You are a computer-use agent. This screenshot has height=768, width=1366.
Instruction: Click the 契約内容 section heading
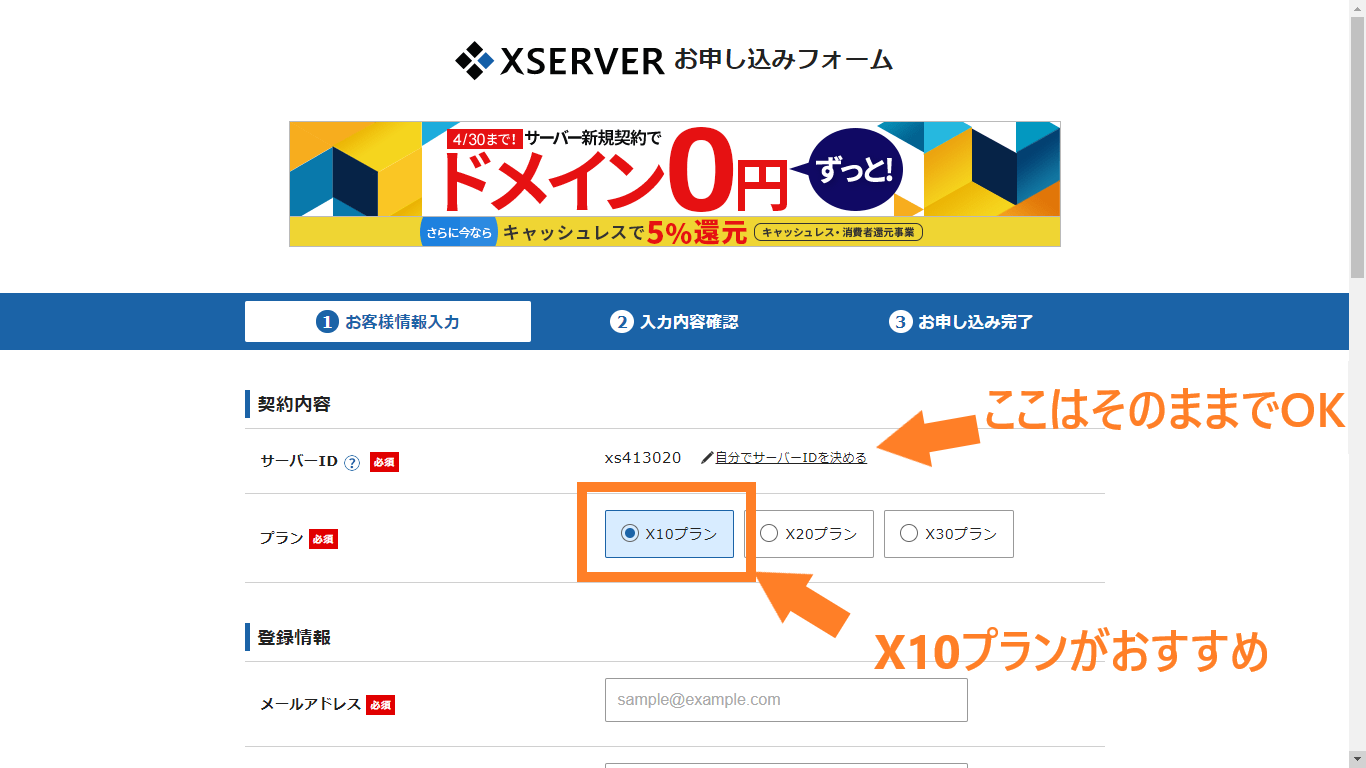point(294,405)
